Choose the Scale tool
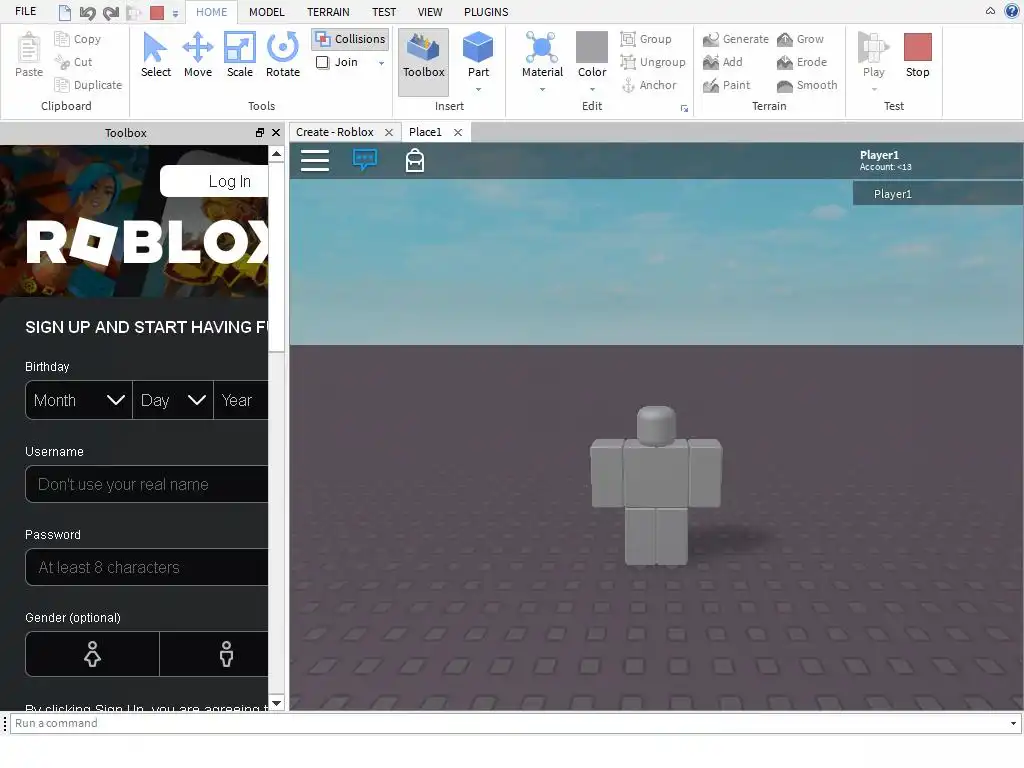The image size is (1024, 768). coord(240,55)
